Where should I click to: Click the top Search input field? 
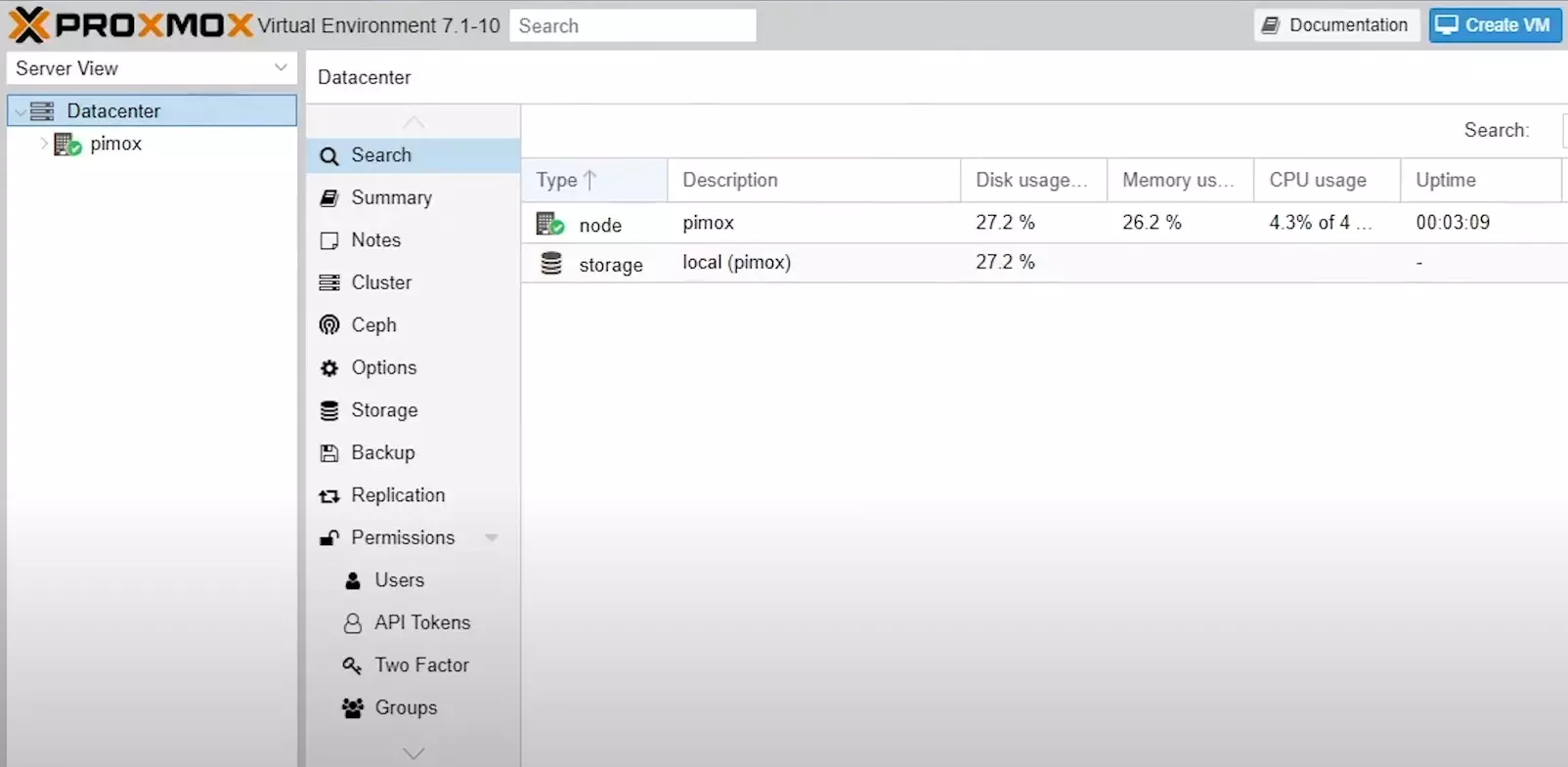(633, 25)
